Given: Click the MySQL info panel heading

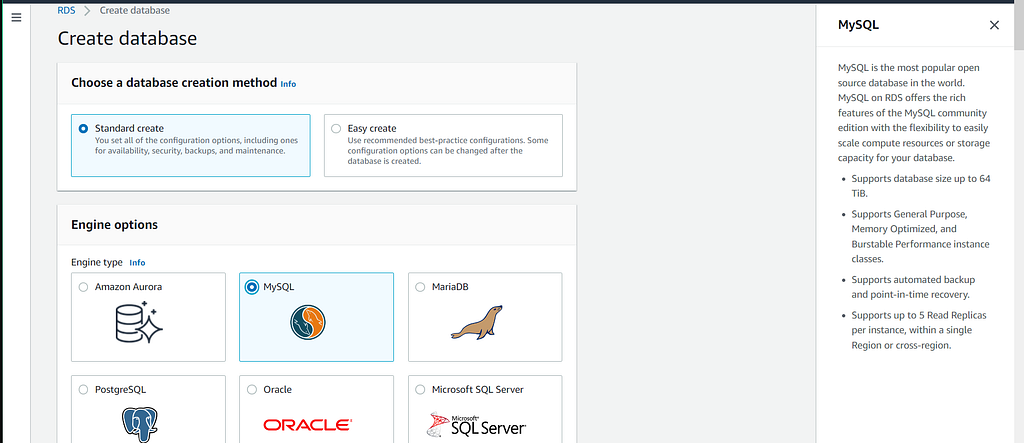Looking at the screenshot, I should (x=858, y=25).
